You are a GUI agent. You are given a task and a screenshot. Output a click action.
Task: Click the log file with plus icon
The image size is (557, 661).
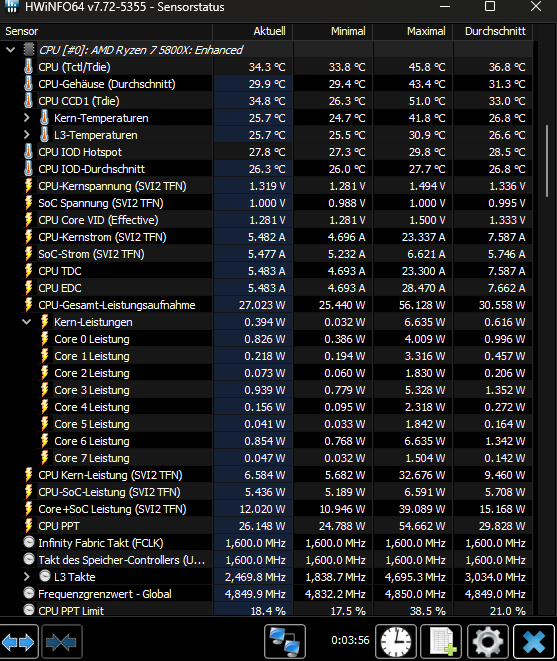click(x=442, y=642)
